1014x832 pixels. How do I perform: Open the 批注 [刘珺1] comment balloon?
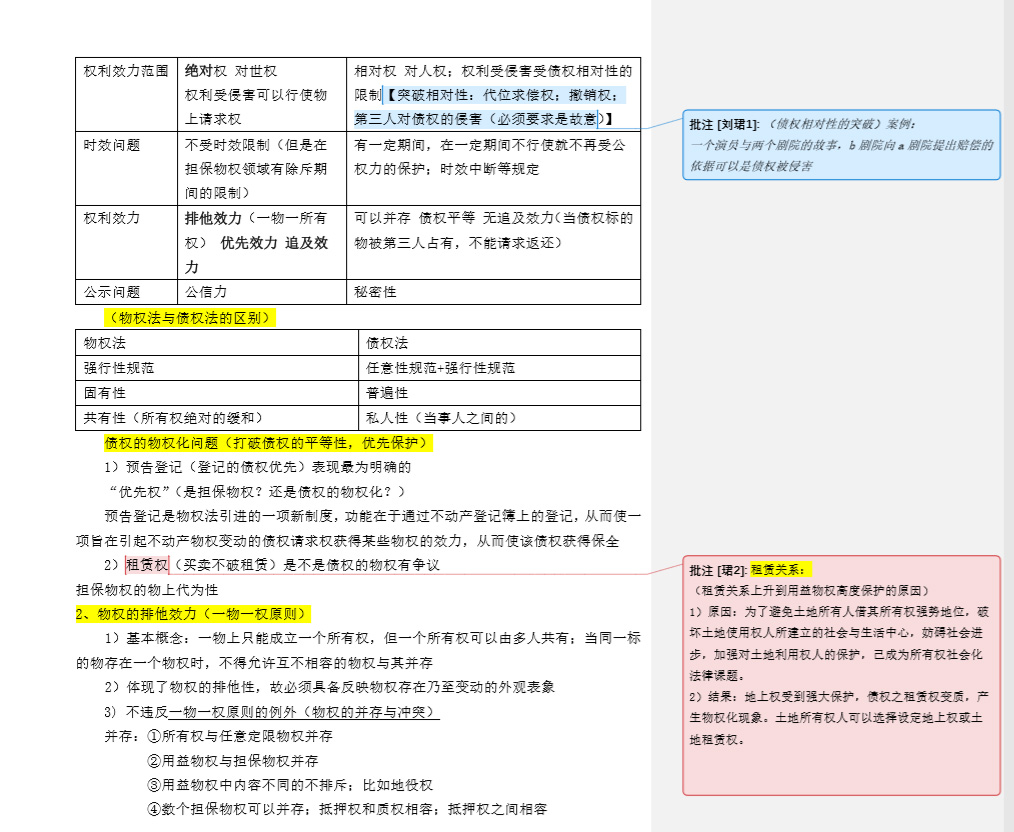point(840,145)
